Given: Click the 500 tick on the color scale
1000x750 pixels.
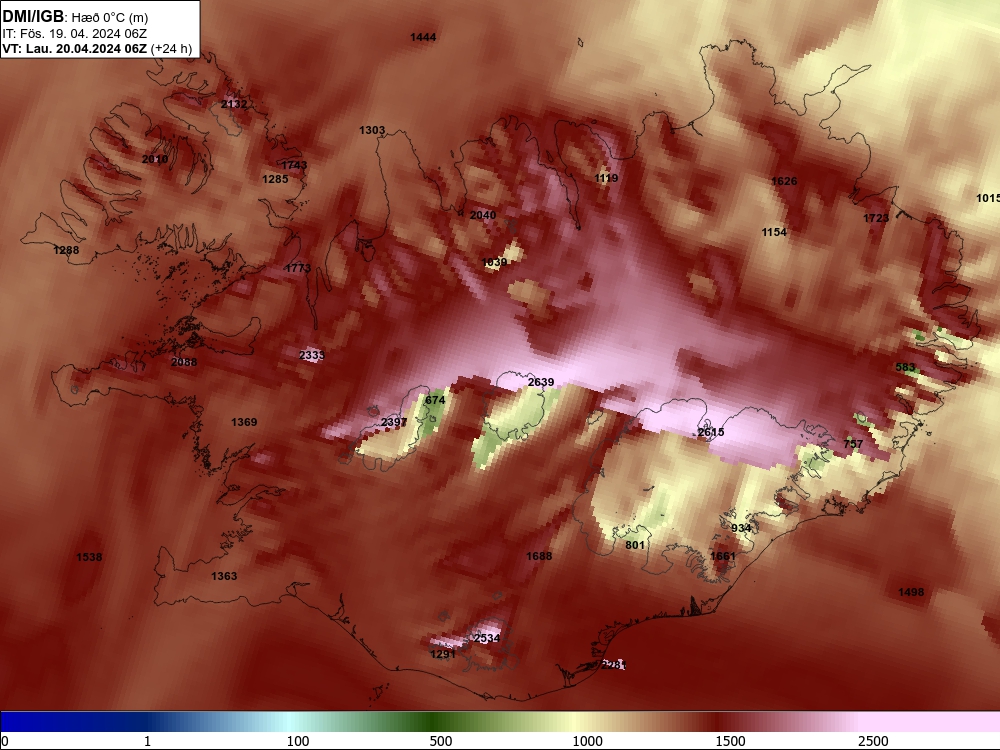Looking at the screenshot, I should tap(441, 741).
